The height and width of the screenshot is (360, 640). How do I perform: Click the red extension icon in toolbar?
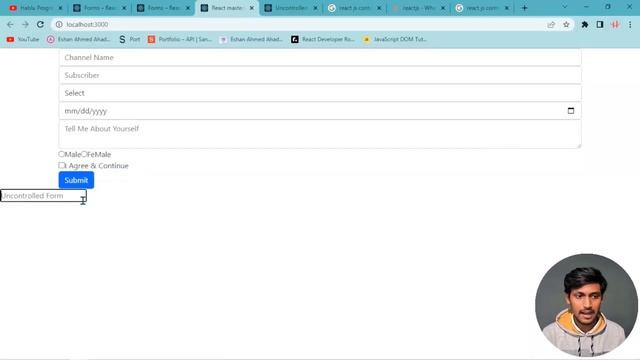(x=615, y=24)
